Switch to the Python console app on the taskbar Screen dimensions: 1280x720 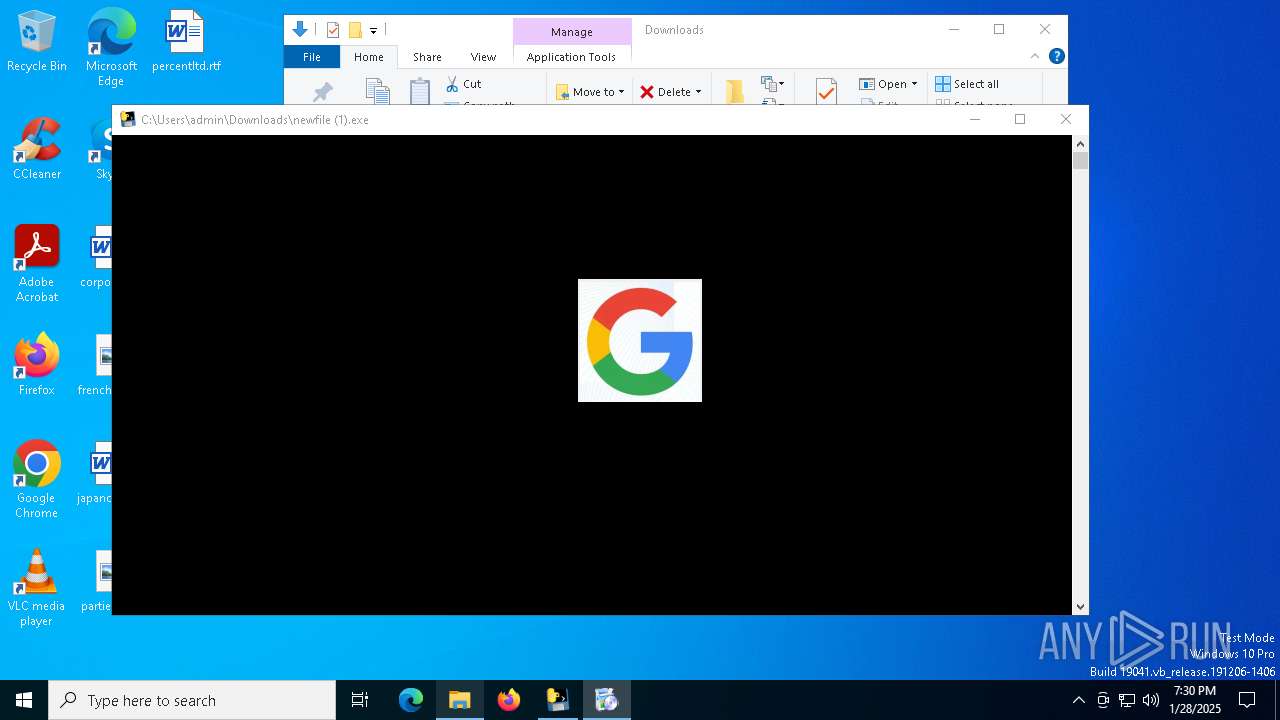(557, 700)
